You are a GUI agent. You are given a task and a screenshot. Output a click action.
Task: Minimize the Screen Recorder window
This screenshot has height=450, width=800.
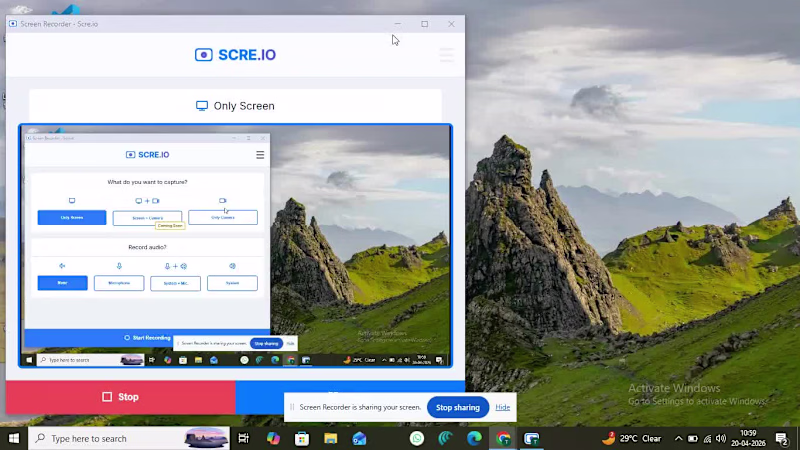click(x=397, y=24)
